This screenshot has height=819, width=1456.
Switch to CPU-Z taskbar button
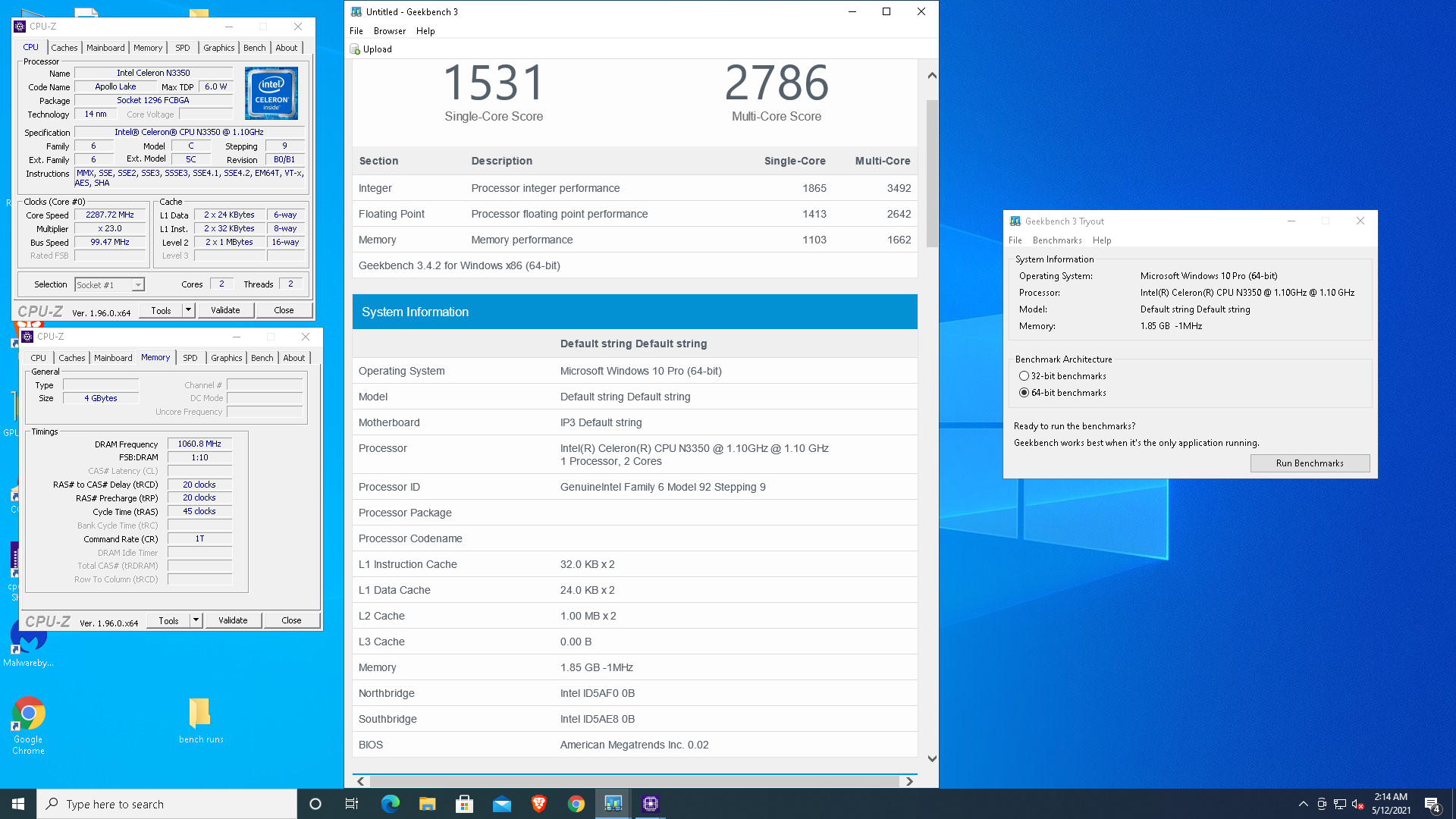[650, 804]
